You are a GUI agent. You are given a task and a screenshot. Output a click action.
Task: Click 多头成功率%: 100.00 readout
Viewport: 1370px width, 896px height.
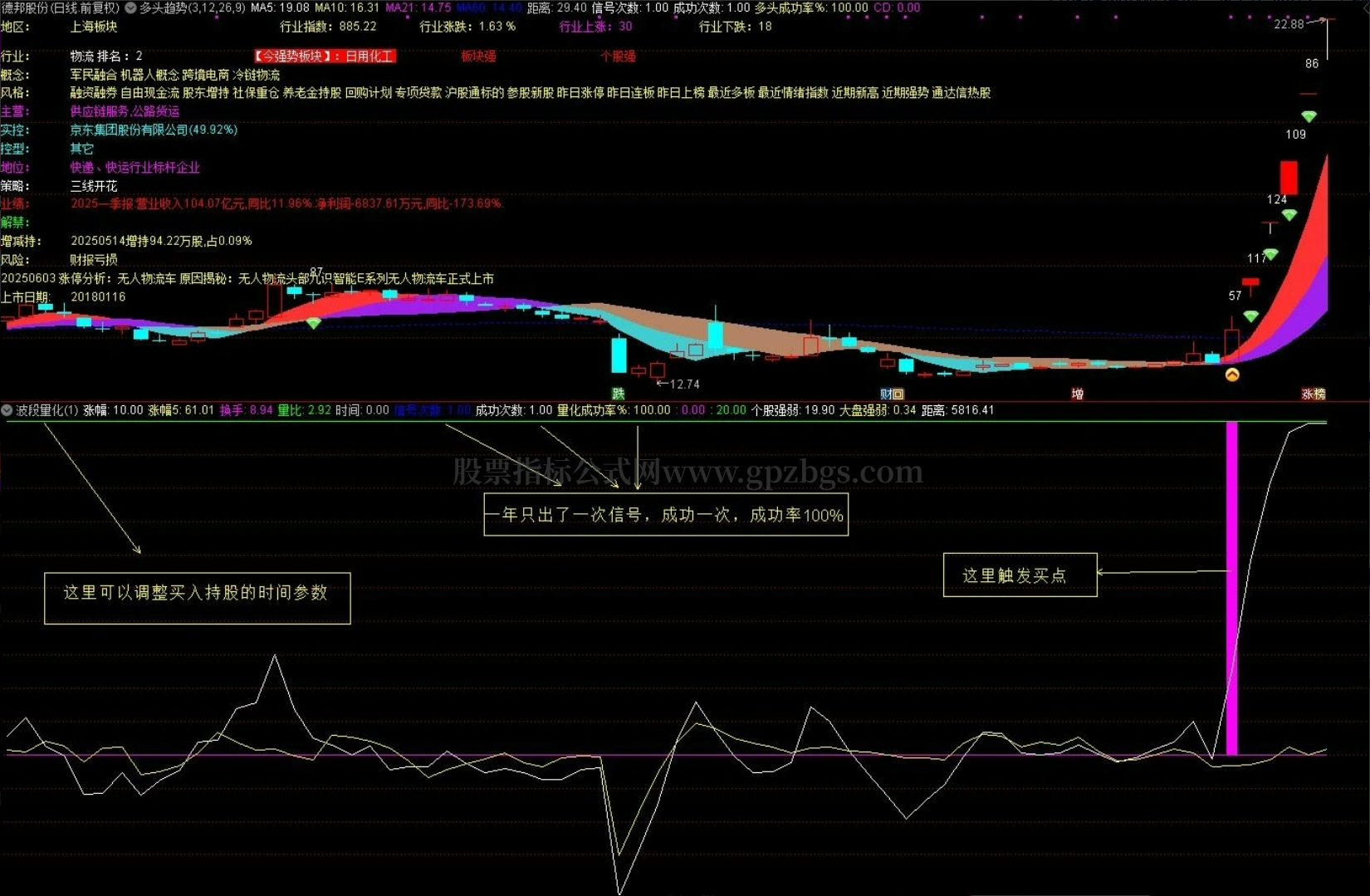811,7
